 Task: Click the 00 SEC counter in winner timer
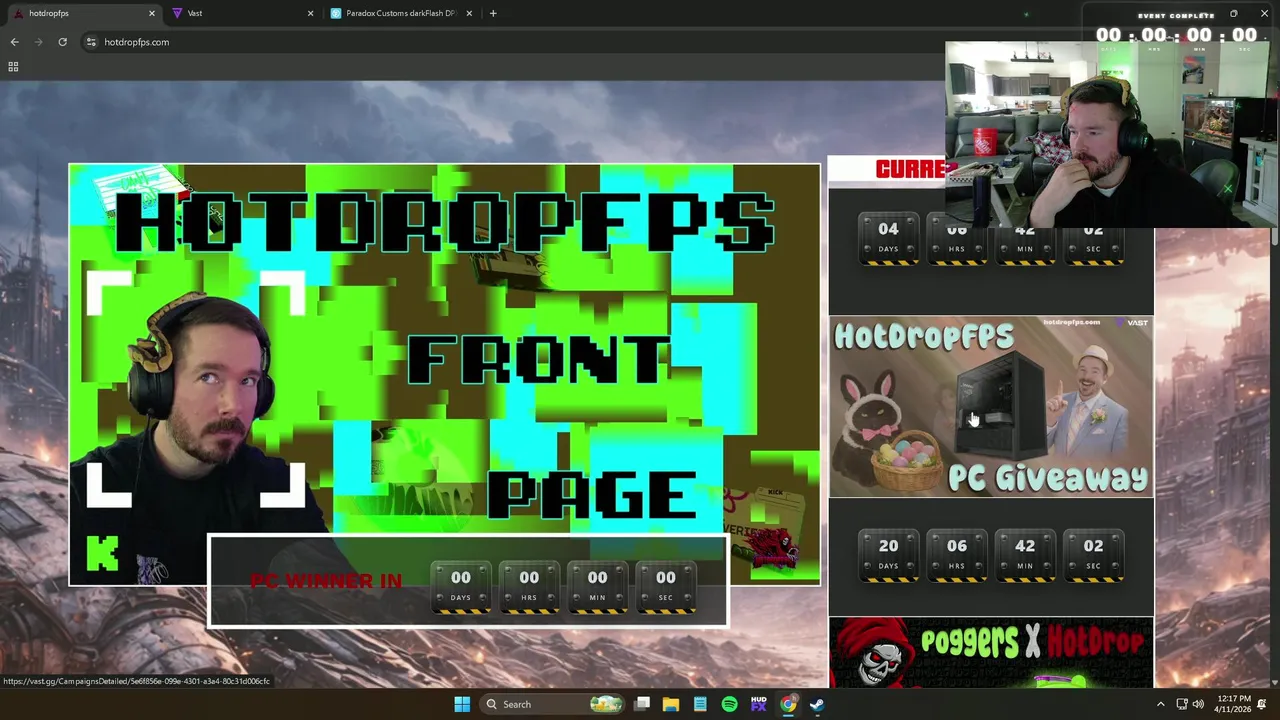click(x=665, y=587)
